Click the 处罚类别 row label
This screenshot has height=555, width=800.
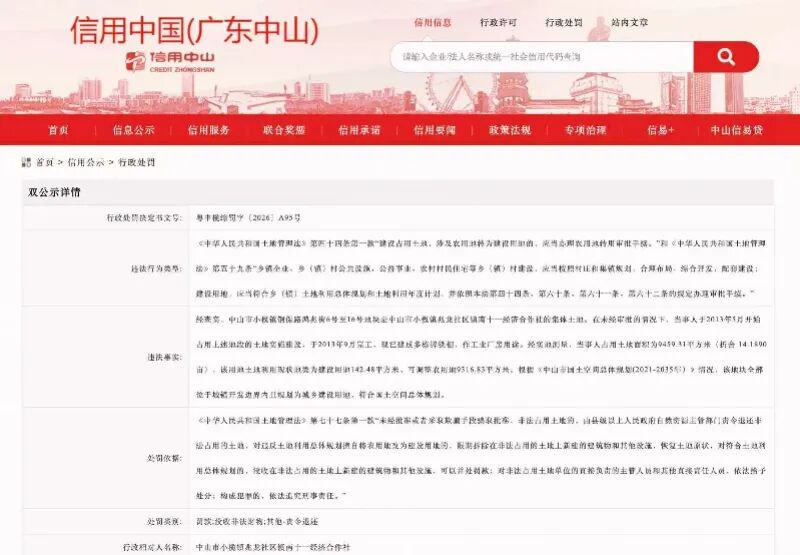(x=165, y=521)
